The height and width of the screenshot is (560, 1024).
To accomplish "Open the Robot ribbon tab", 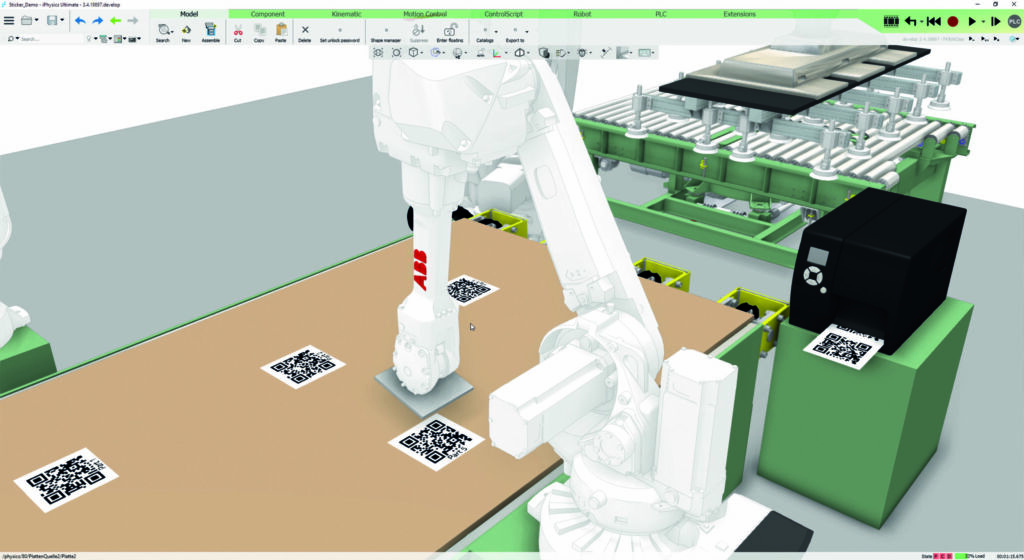I will tap(582, 14).
